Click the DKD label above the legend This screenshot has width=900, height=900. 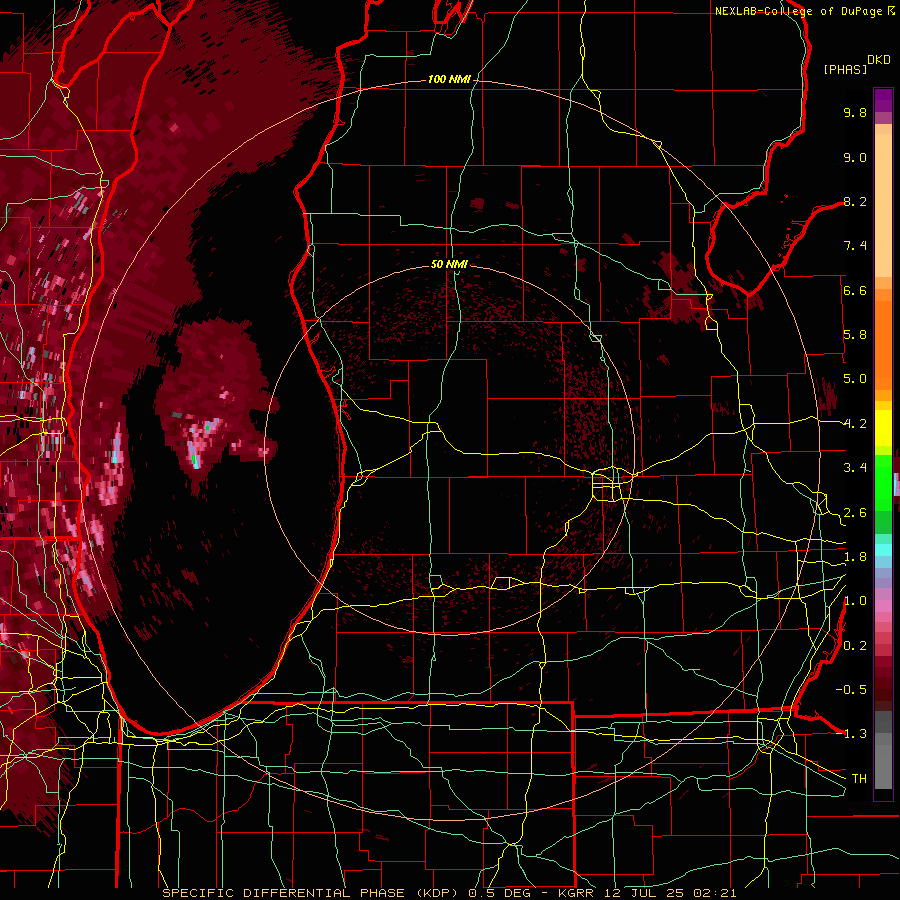879,60
